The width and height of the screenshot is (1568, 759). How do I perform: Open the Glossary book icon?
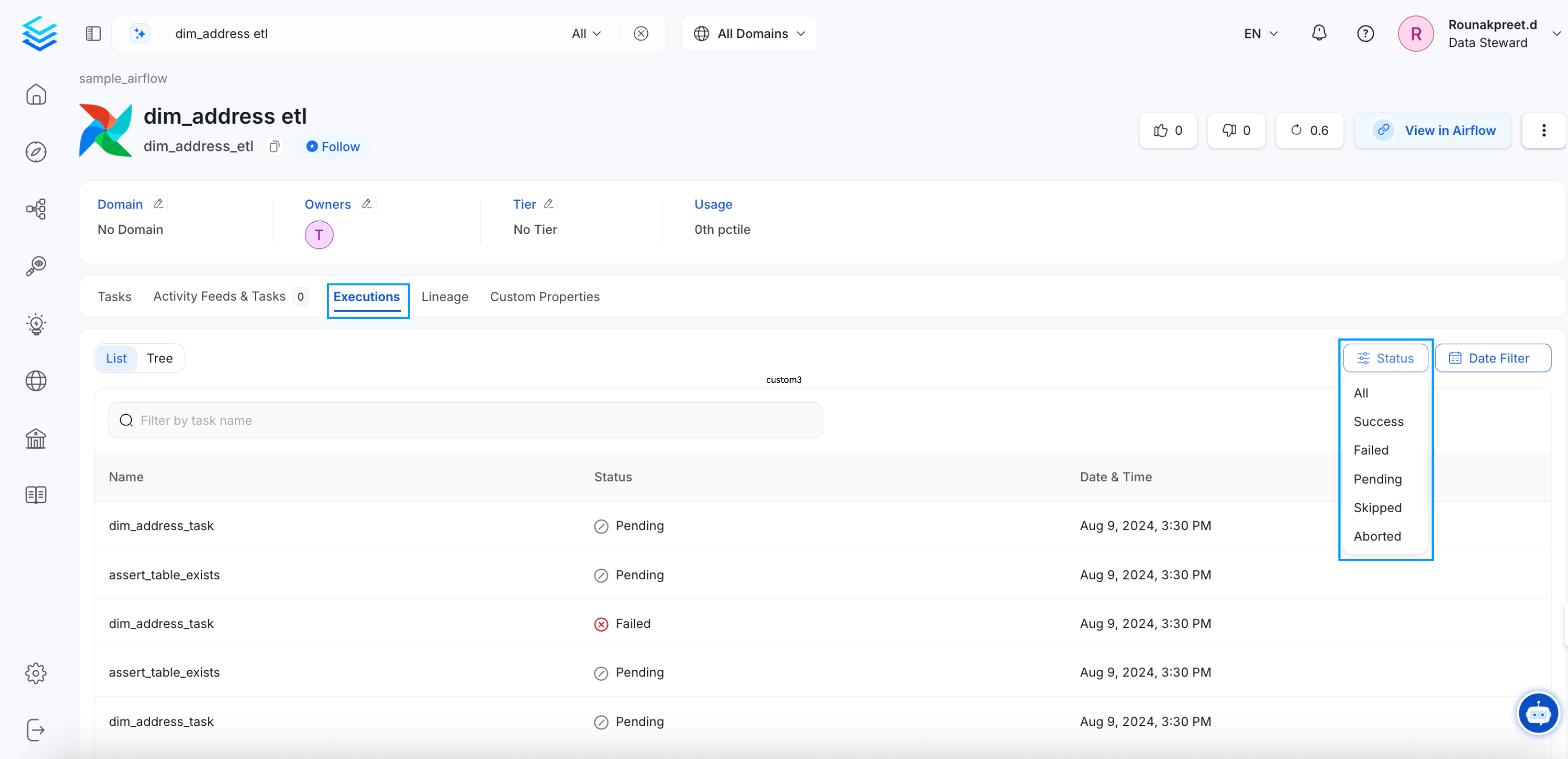click(36, 495)
